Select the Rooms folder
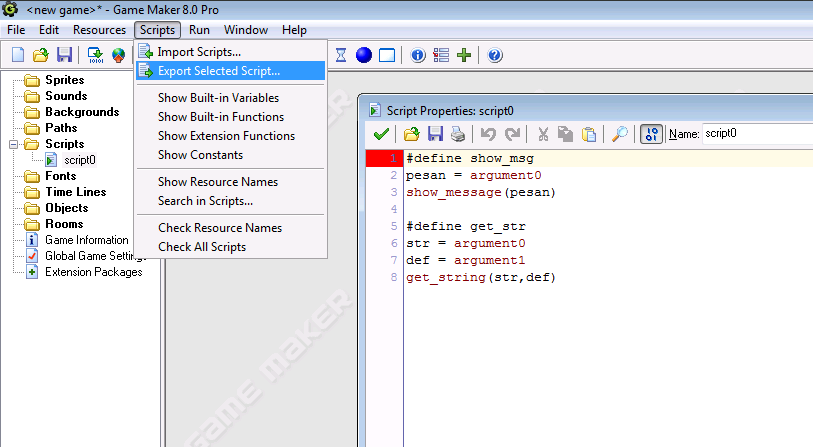This screenshot has width=813, height=447. pos(64,225)
